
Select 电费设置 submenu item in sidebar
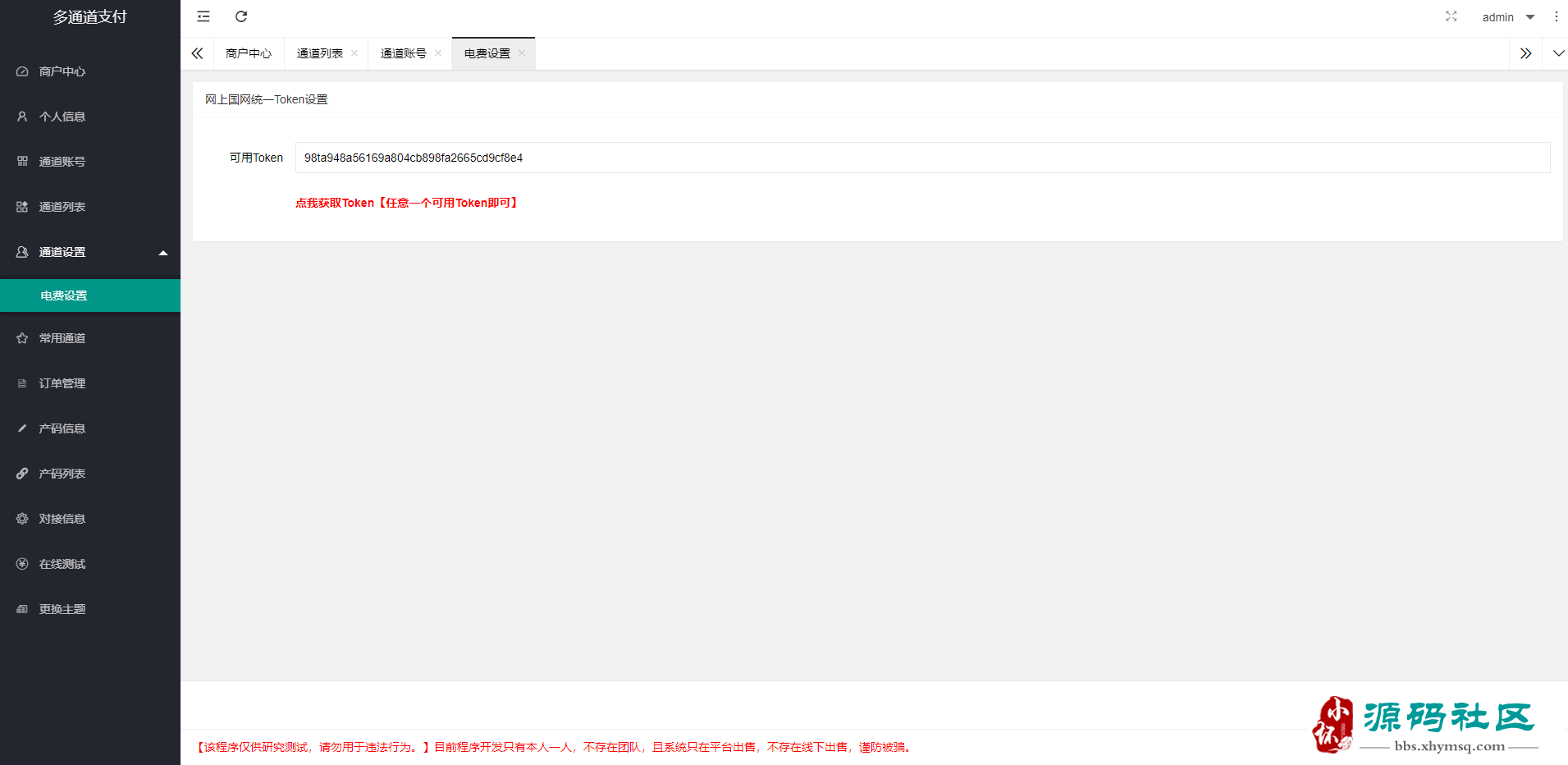(x=64, y=295)
